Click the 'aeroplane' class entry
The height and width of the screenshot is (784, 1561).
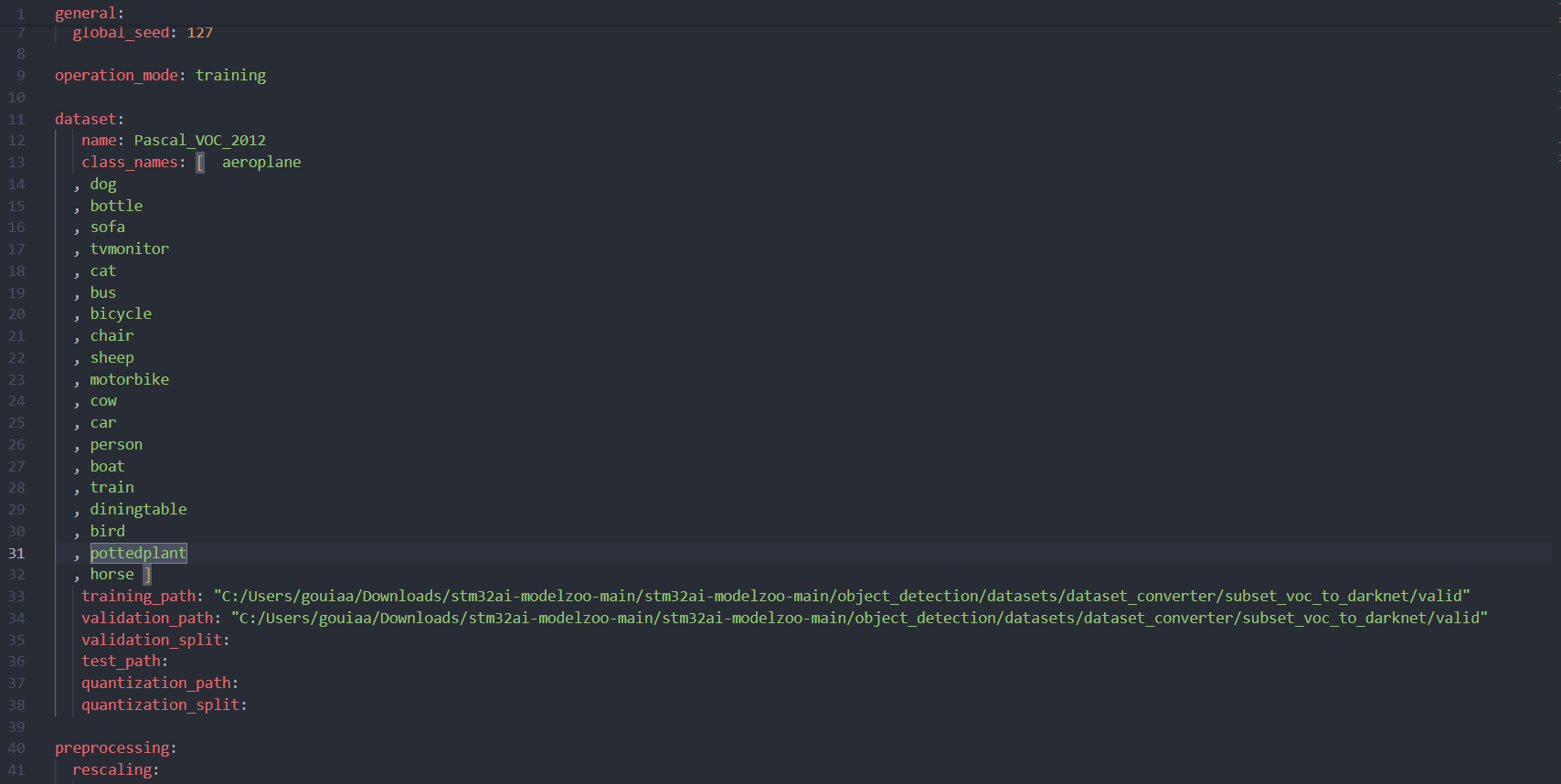click(x=261, y=163)
